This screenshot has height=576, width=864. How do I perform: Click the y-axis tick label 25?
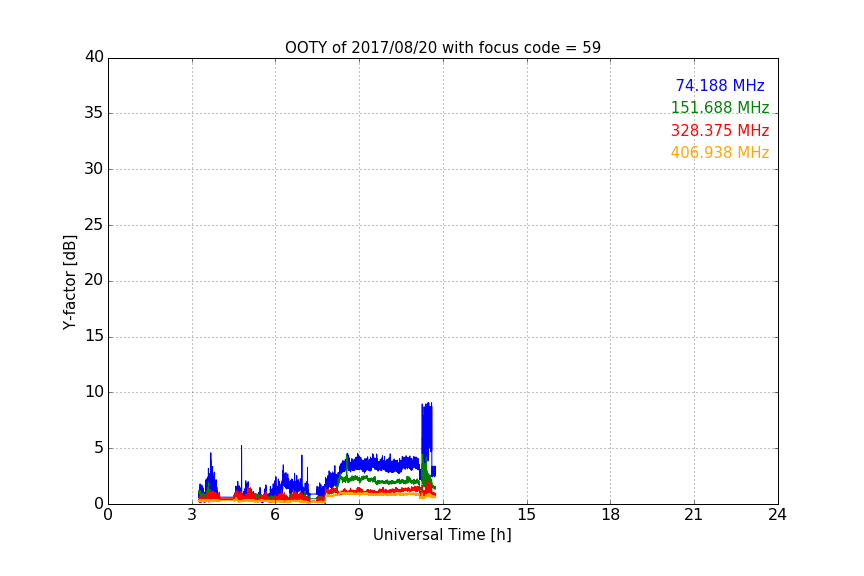[94, 224]
